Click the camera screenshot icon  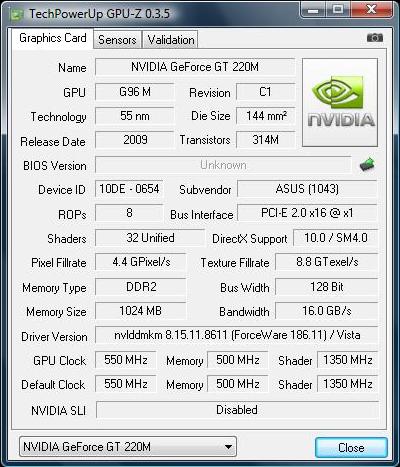click(375, 38)
